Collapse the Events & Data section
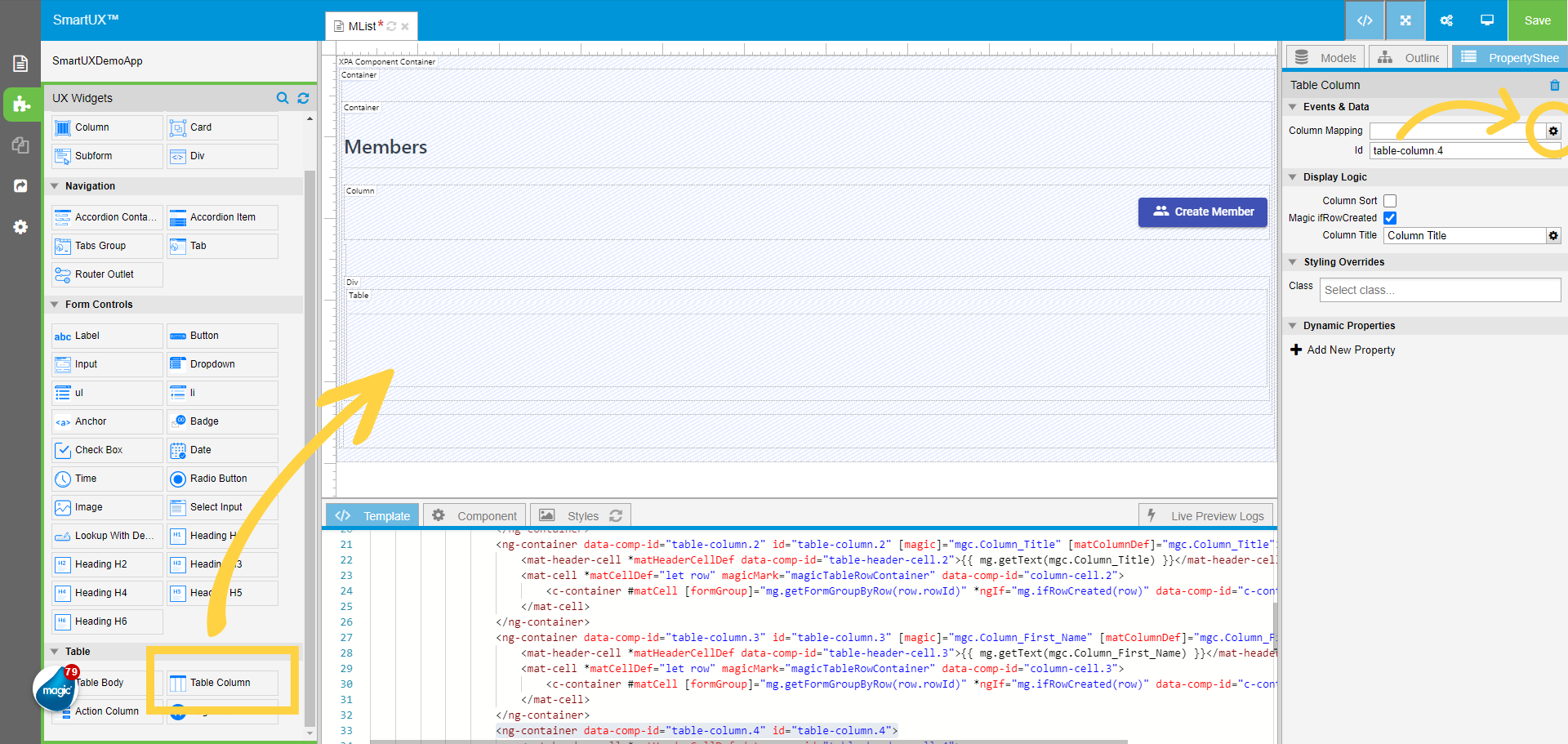The image size is (1568, 744). [x=1293, y=106]
